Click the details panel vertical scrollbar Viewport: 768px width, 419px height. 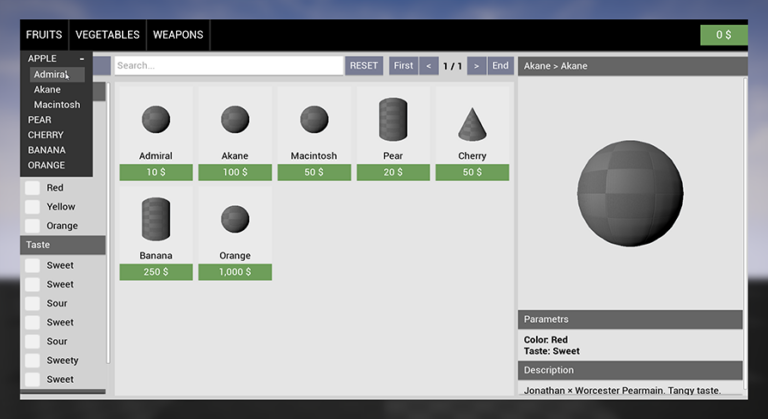click(745, 233)
